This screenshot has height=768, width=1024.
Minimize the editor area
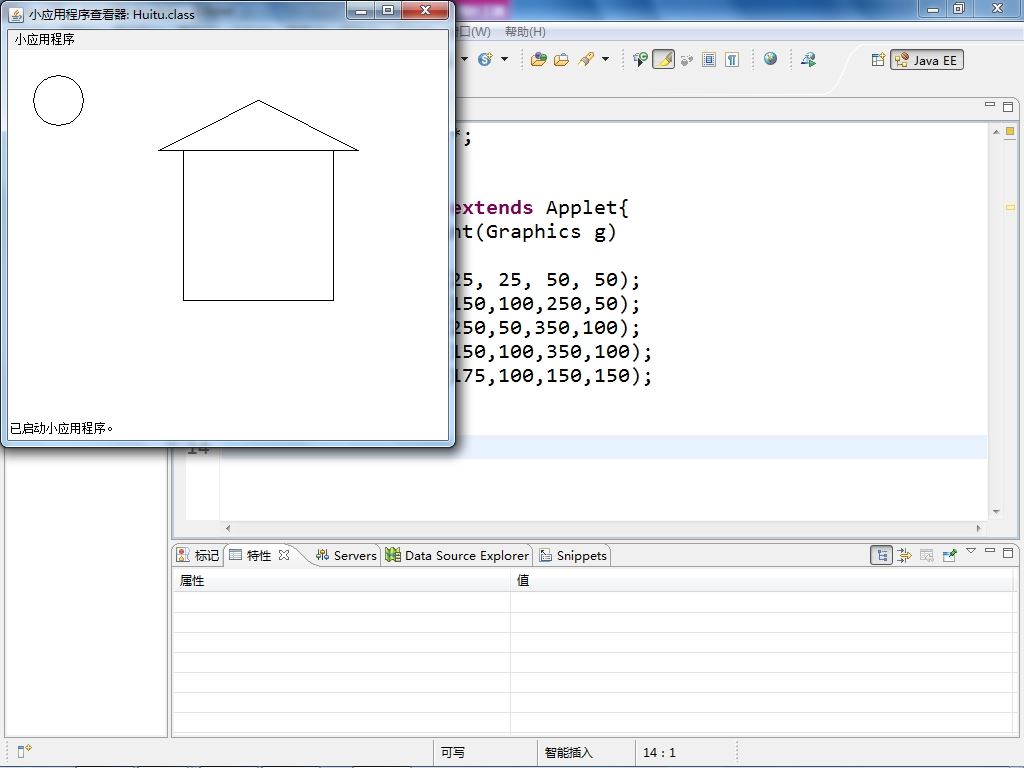pyautogui.click(x=990, y=105)
